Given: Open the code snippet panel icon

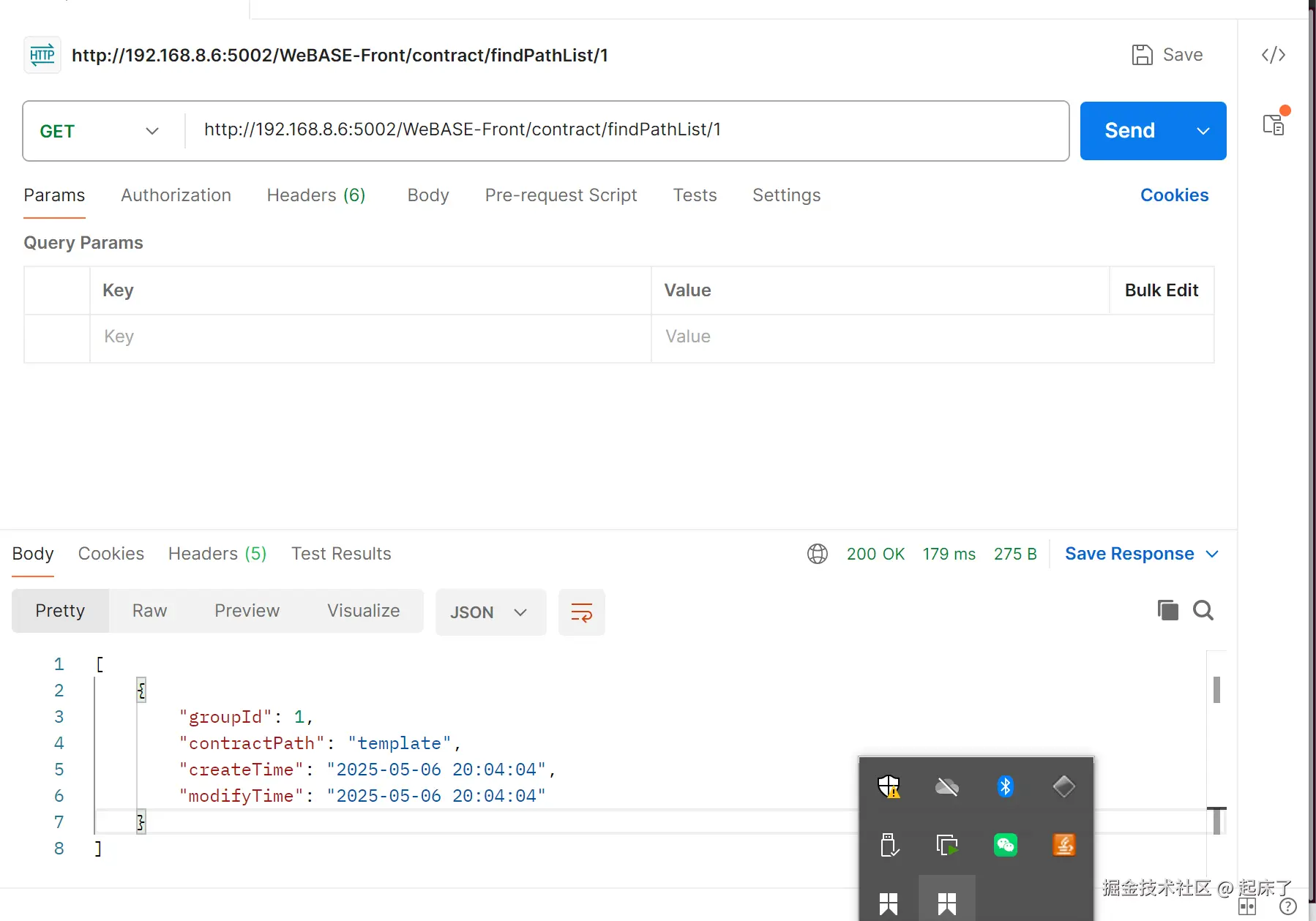Looking at the screenshot, I should pos(1274,55).
